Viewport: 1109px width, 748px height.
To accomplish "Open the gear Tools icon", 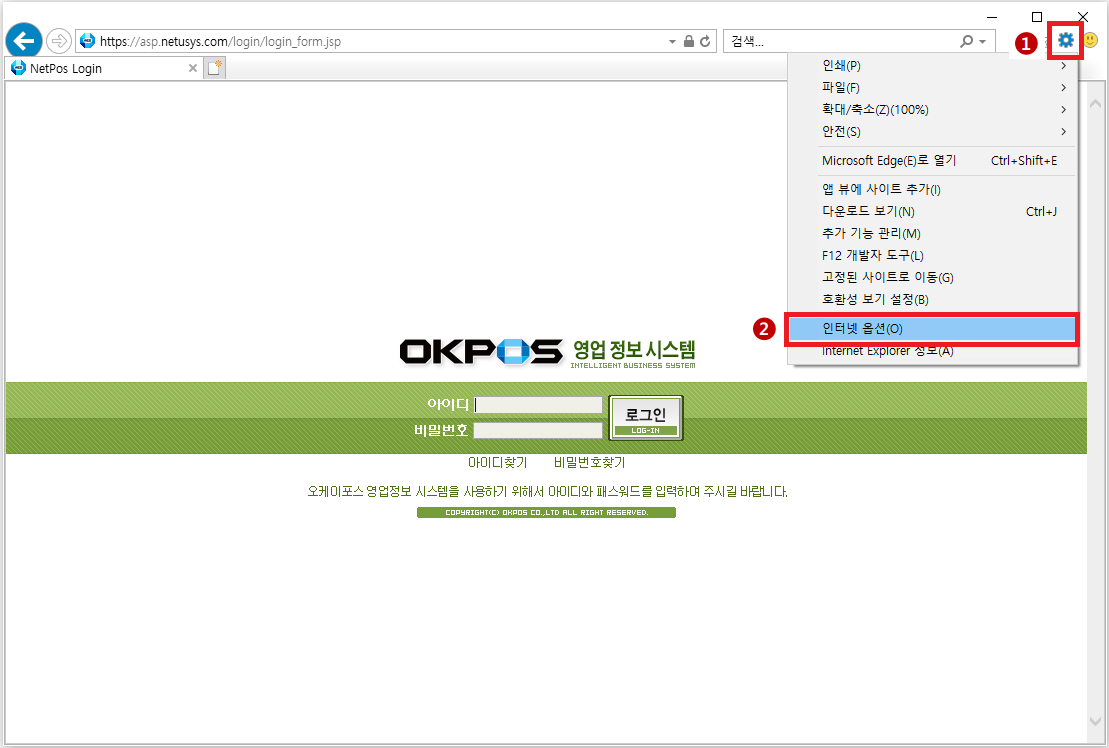I will (1066, 40).
